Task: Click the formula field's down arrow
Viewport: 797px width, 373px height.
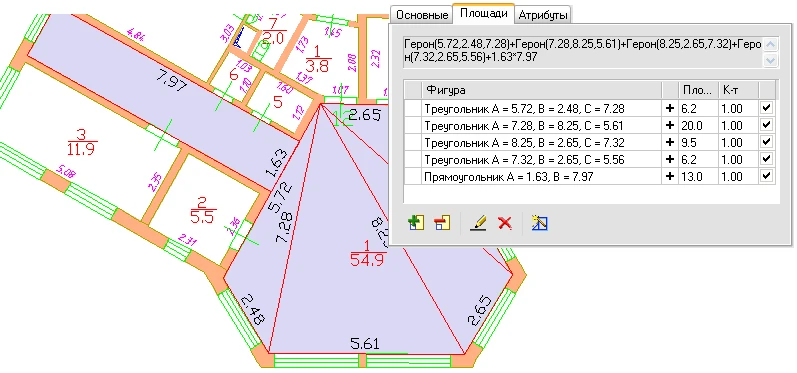Action: pos(771,60)
